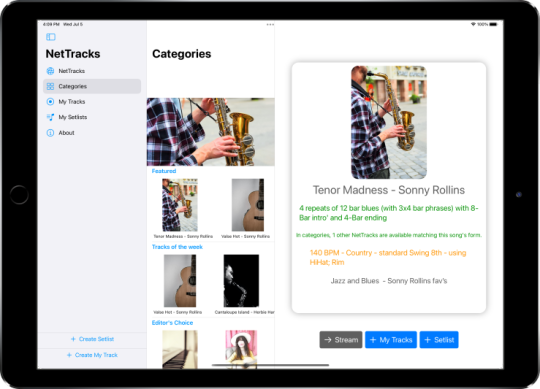Screen dimensions: 540x389
Task: Click the matching song's form note
Action: [x=389, y=235]
